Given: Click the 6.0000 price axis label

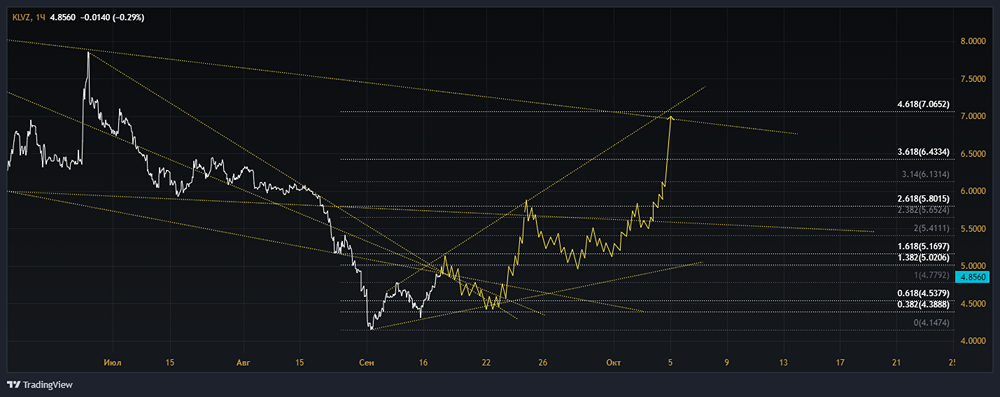Looking at the screenshot, I should (x=973, y=191).
